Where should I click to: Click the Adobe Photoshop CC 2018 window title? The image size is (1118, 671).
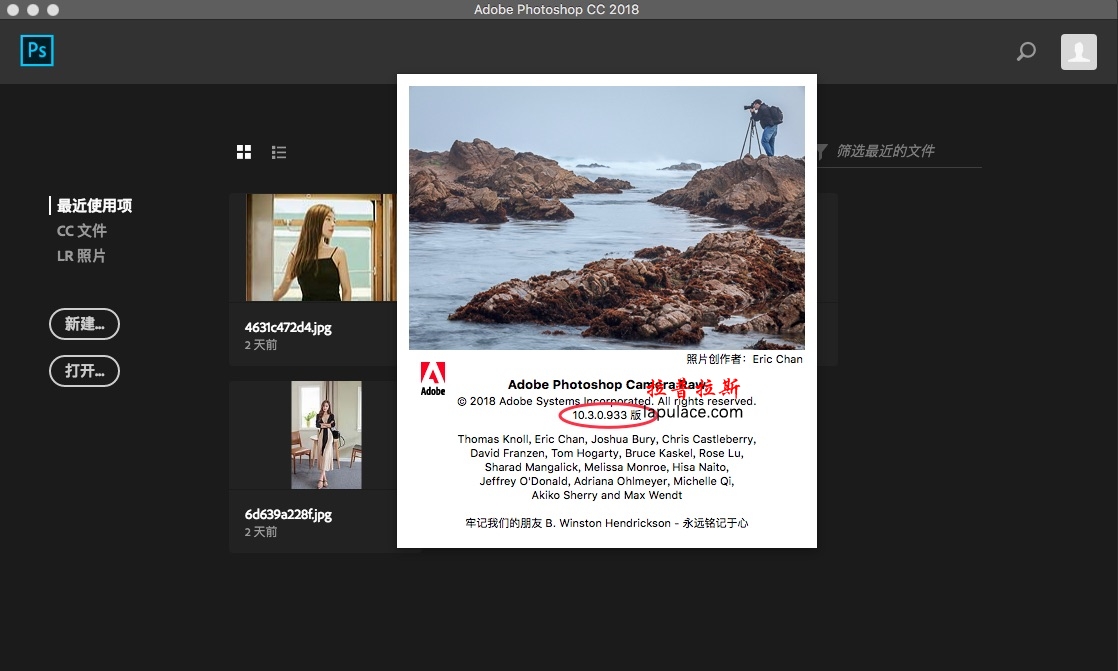(556, 10)
